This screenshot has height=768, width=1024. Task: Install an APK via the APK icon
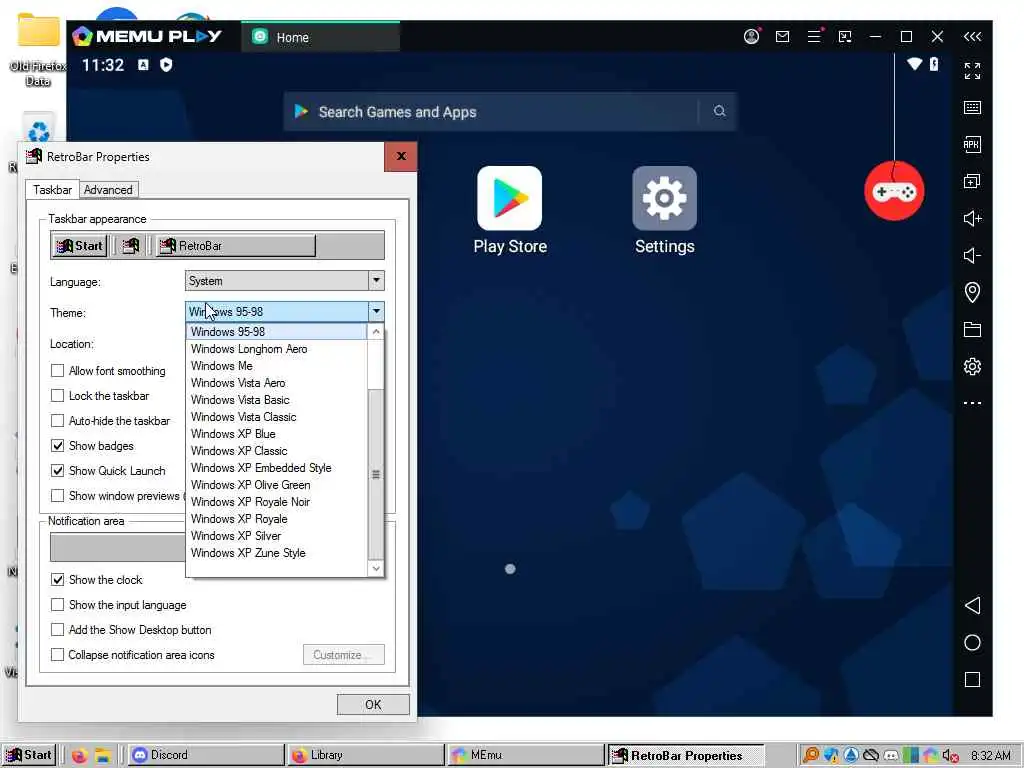tap(972, 144)
